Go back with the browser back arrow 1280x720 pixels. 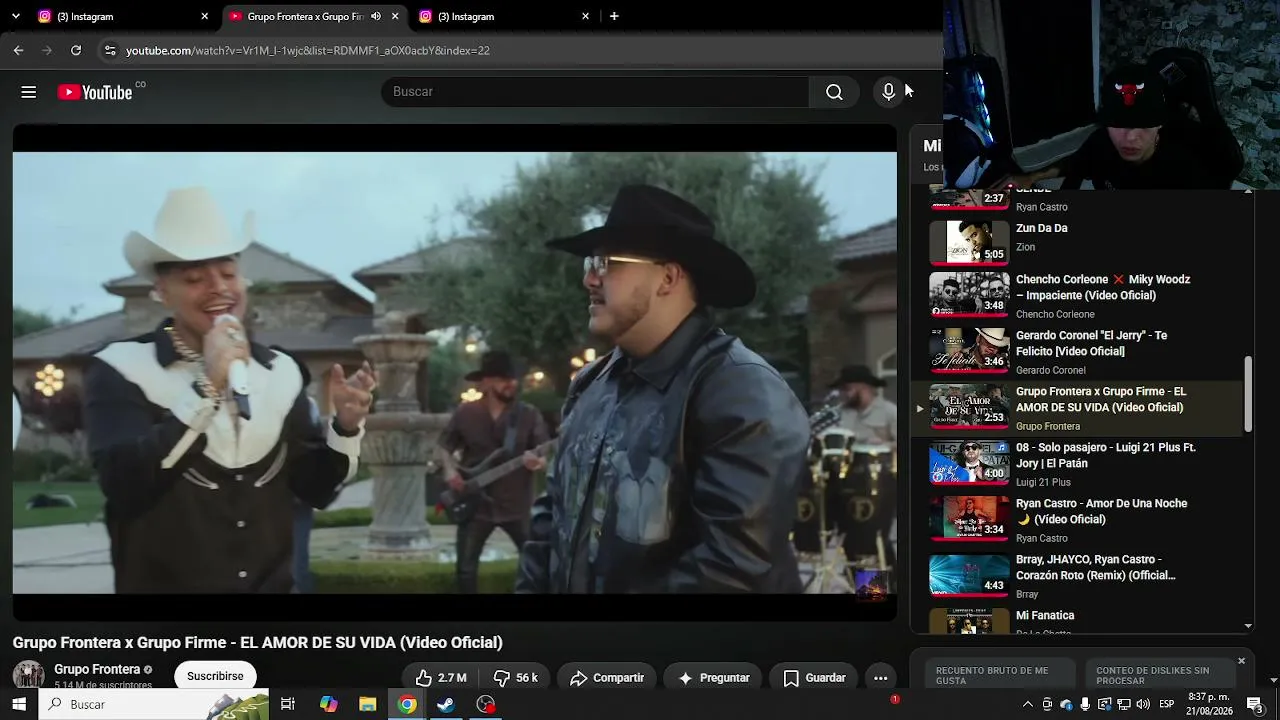pos(18,50)
